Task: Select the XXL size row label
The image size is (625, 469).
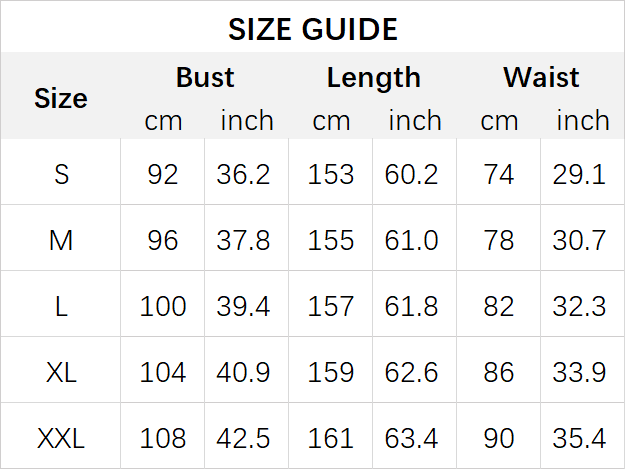Action: (x=61, y=438)
